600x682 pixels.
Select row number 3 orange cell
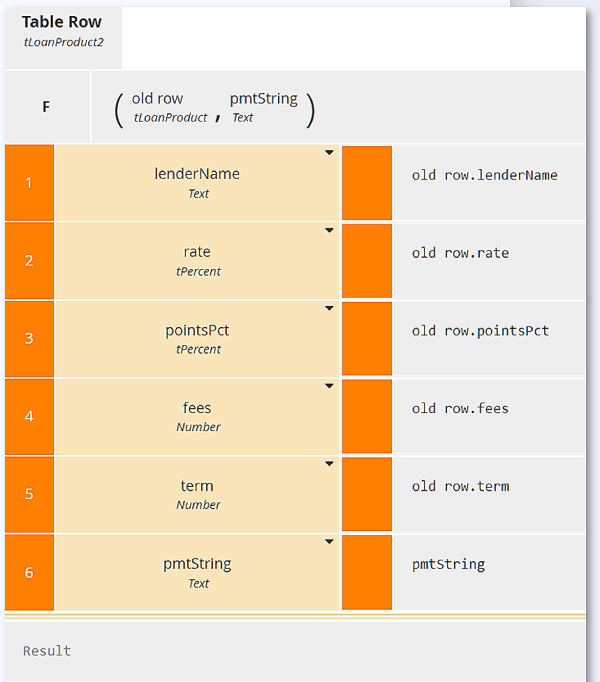coord(29,338)
